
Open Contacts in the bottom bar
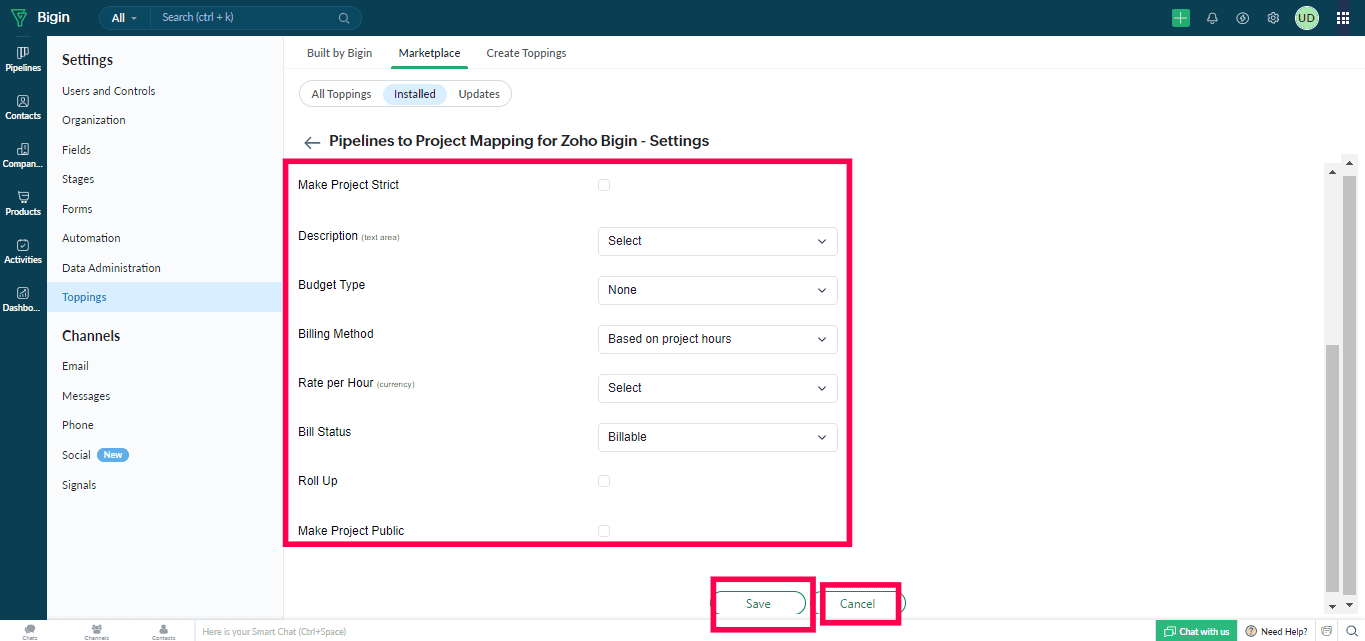click(163, 631)
